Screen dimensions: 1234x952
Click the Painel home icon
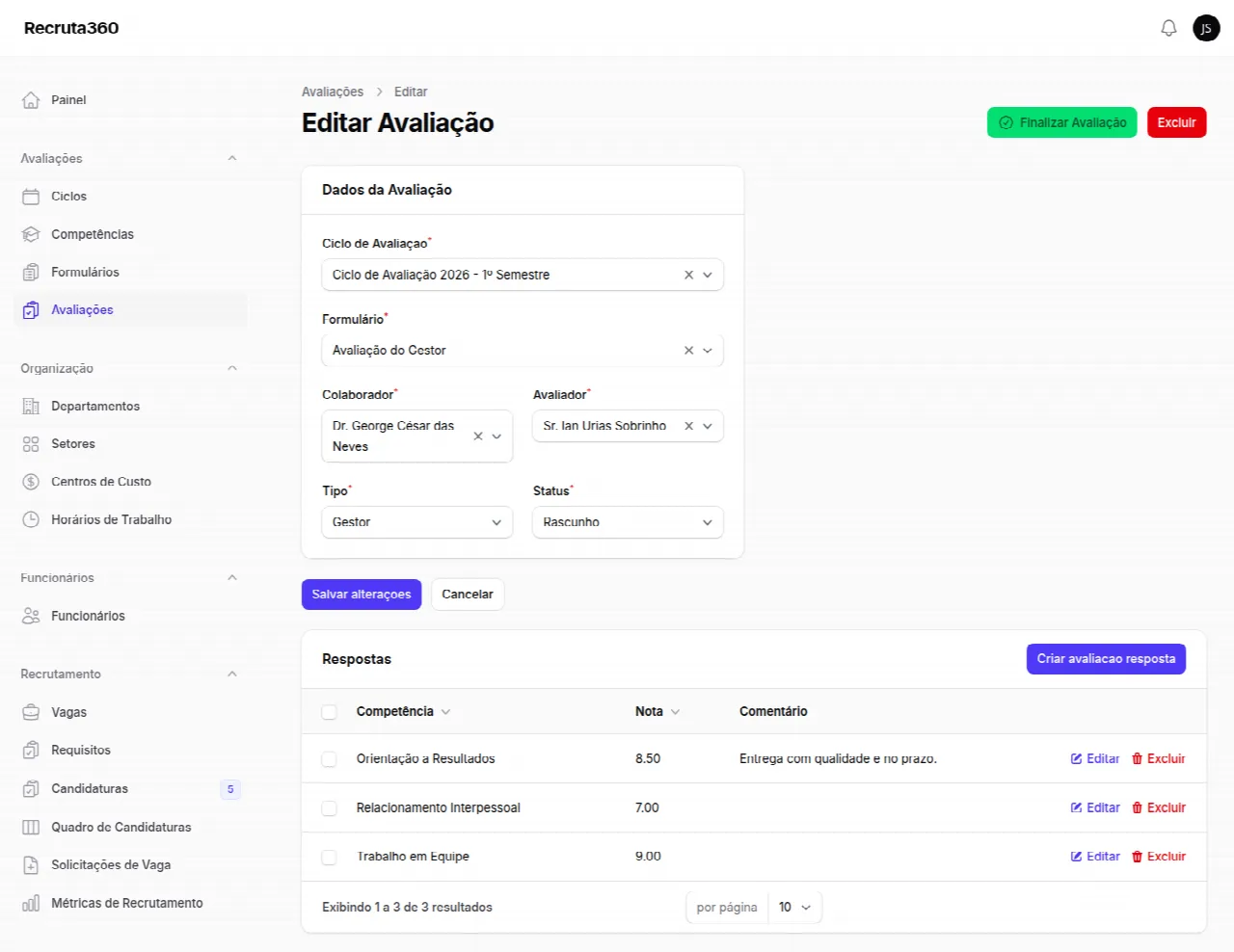[x=31, y=100]
